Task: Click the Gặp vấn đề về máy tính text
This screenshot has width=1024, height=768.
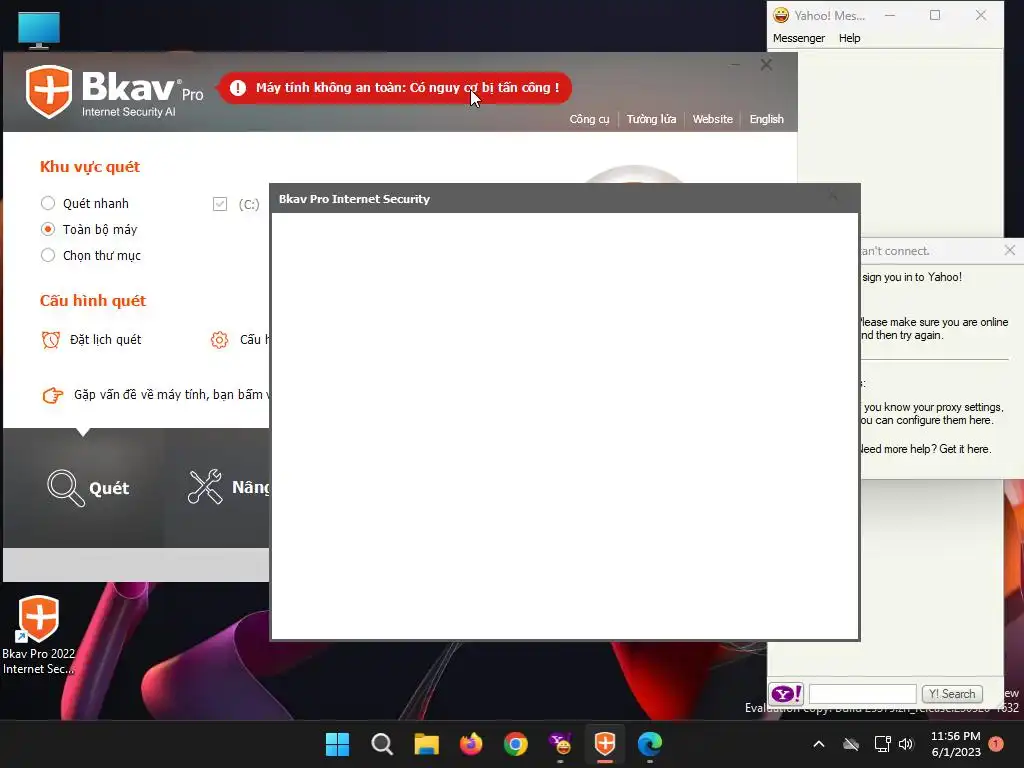Action: (172, 394)
